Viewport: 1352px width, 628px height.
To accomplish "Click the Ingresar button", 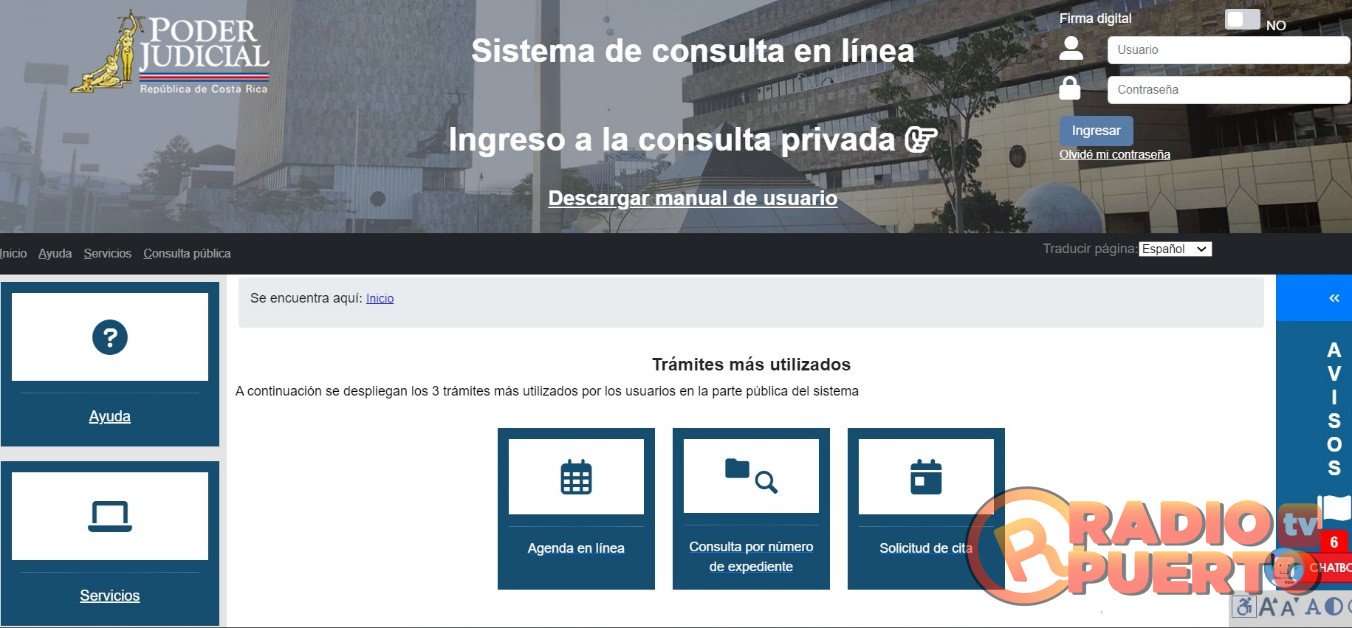I will coord(1096,131).
